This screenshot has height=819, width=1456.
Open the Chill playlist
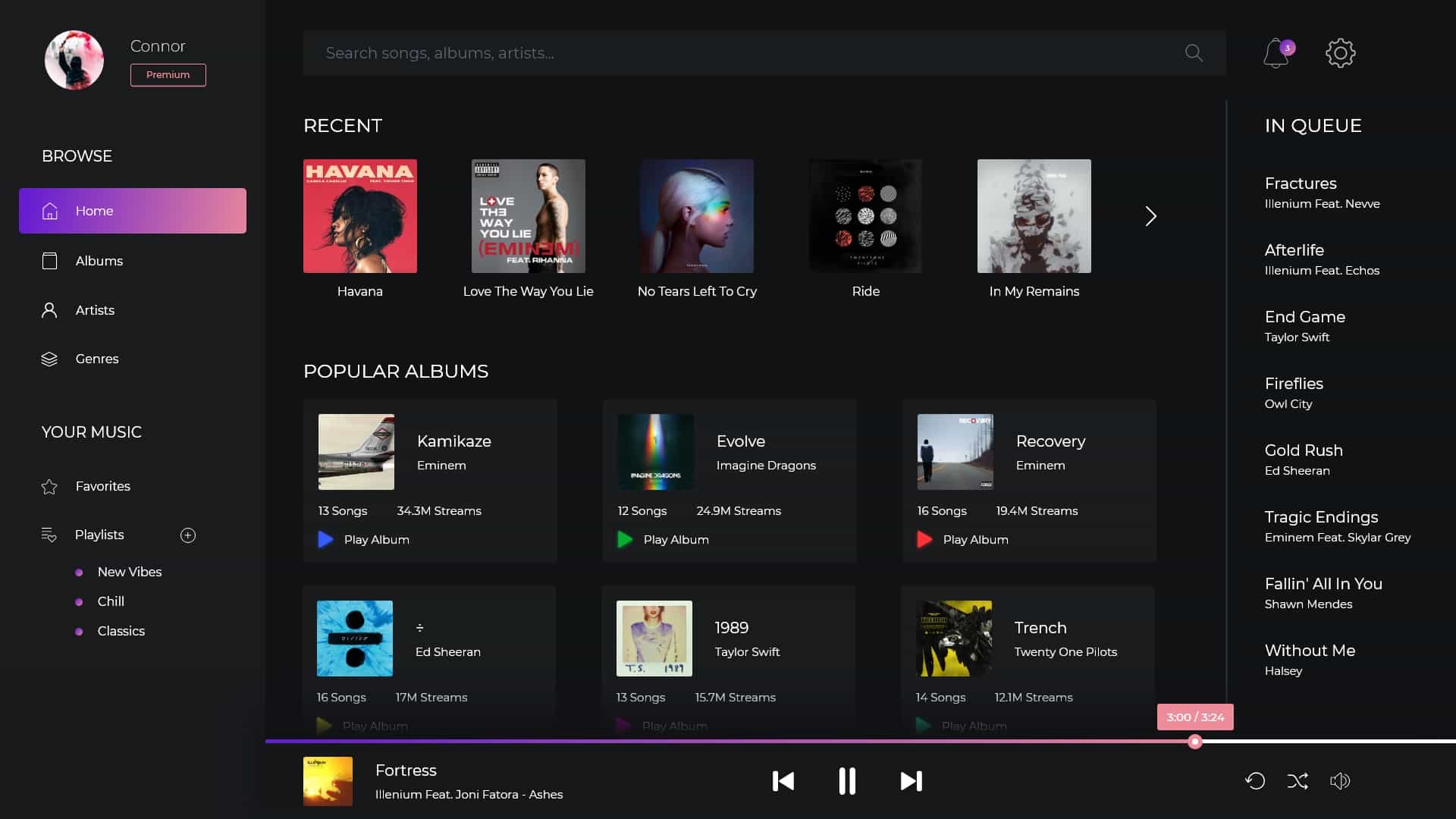(x=111, y=601)
